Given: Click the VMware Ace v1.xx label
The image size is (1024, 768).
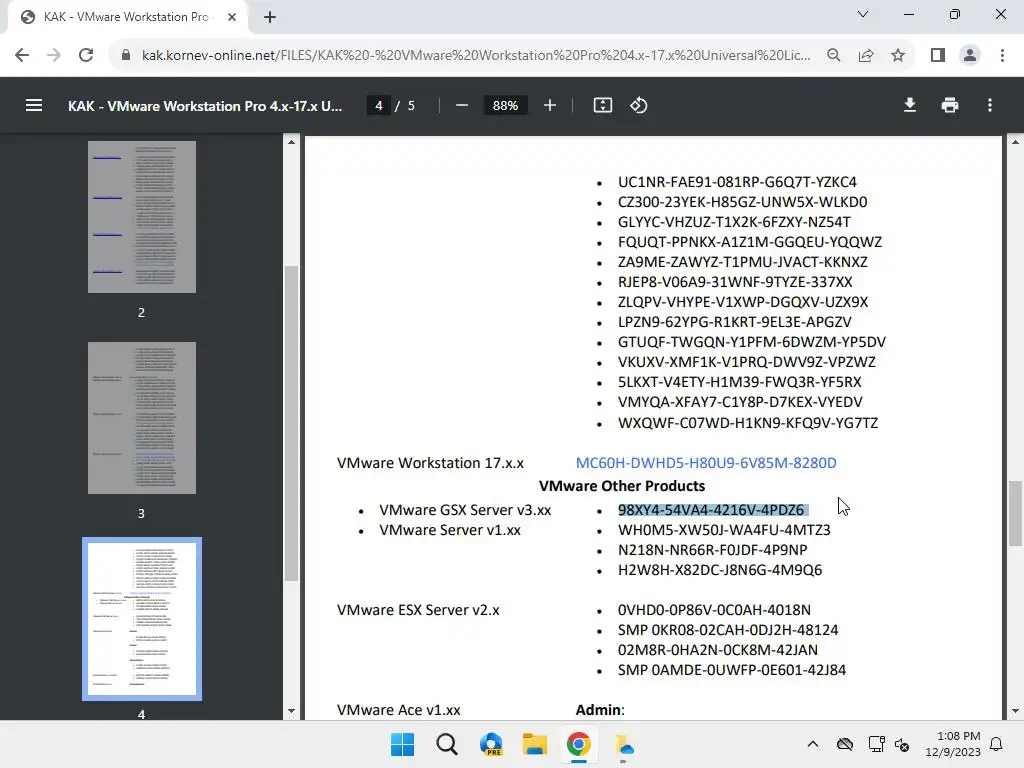Looking at the screenshot, I should coord(398,710).
